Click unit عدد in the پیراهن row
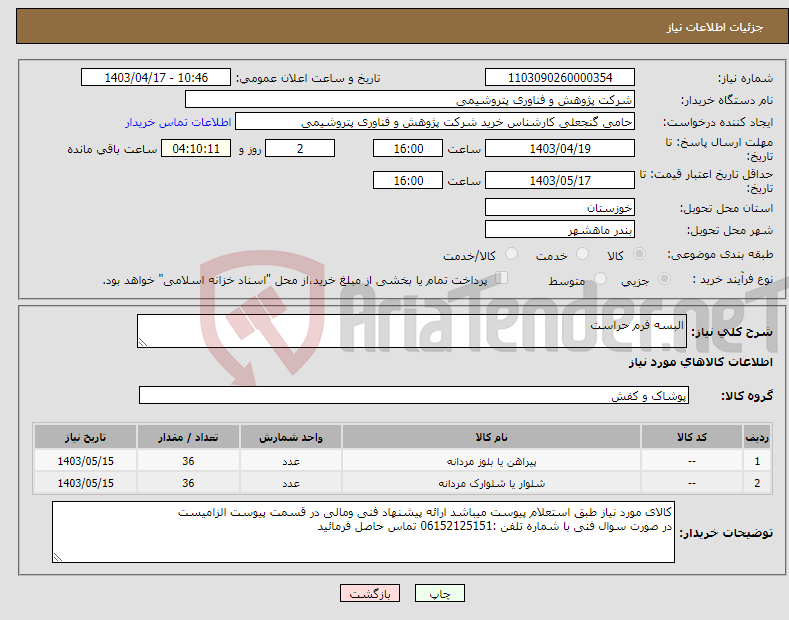 tap(291, 461)
